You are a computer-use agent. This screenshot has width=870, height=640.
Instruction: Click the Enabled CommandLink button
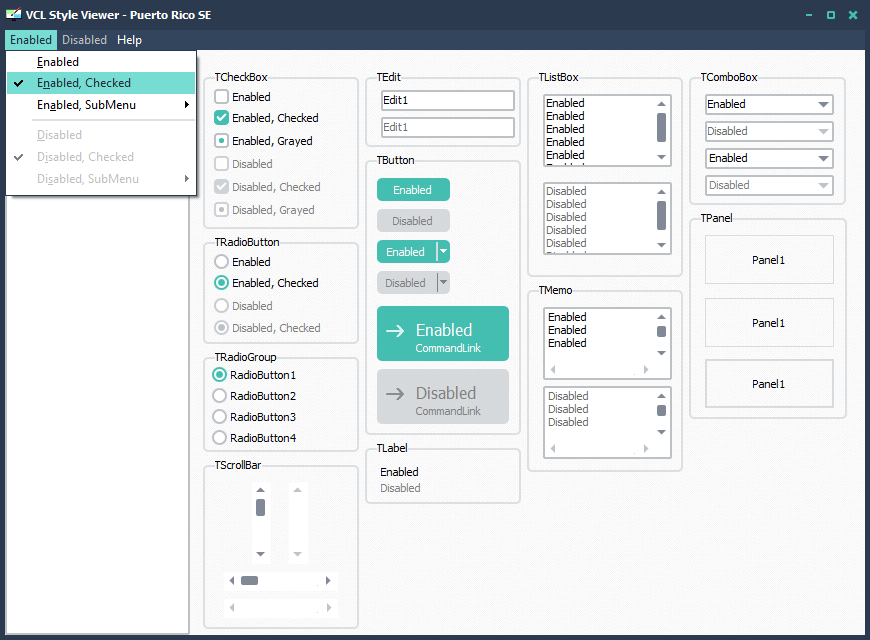[443, 334]
